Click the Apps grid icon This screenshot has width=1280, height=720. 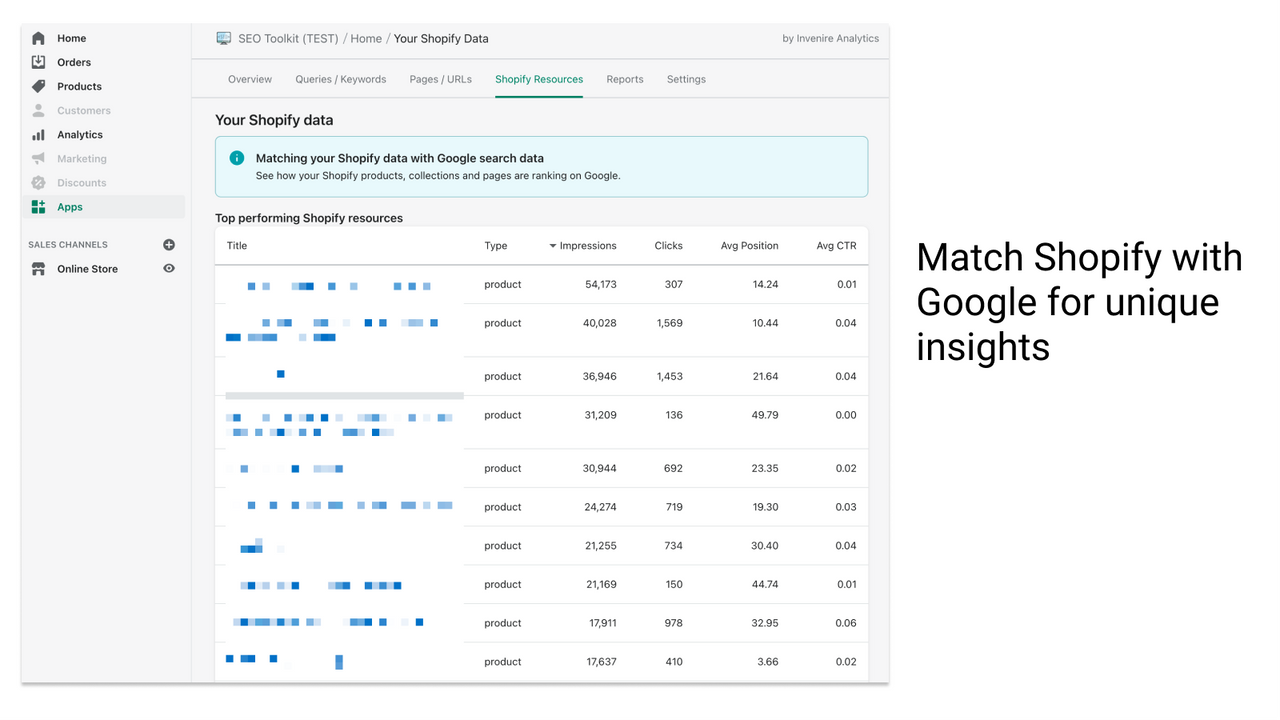pos(38,207)
